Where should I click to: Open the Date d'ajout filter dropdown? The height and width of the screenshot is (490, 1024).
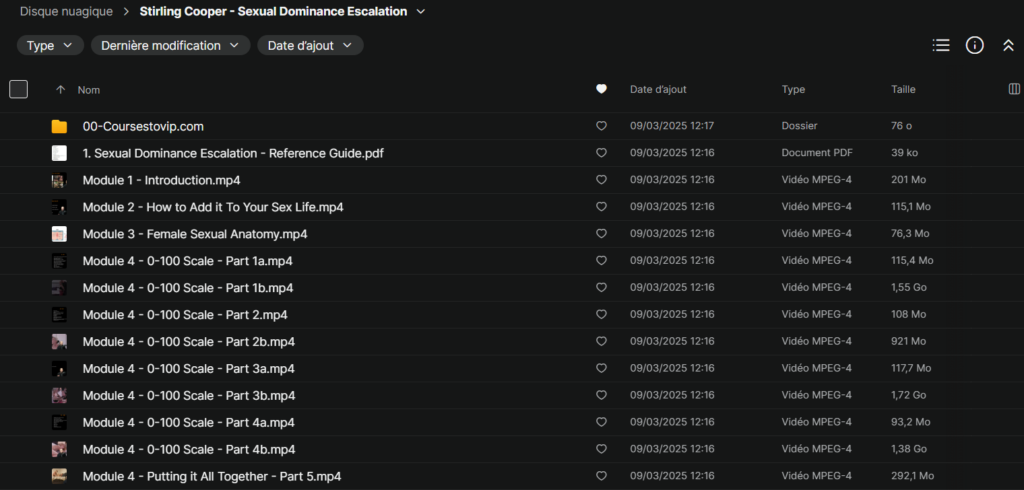(310, 46)
